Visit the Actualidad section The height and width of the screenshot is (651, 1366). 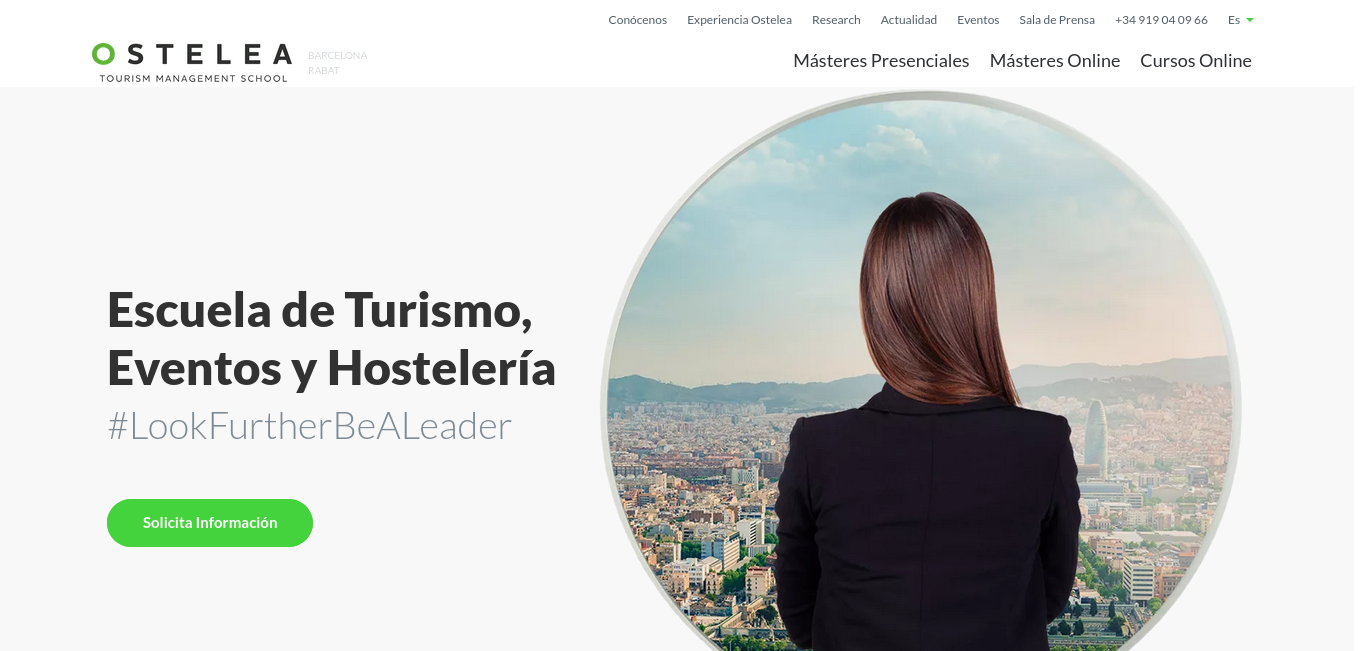pyautogui.click(x=909, y=20)
